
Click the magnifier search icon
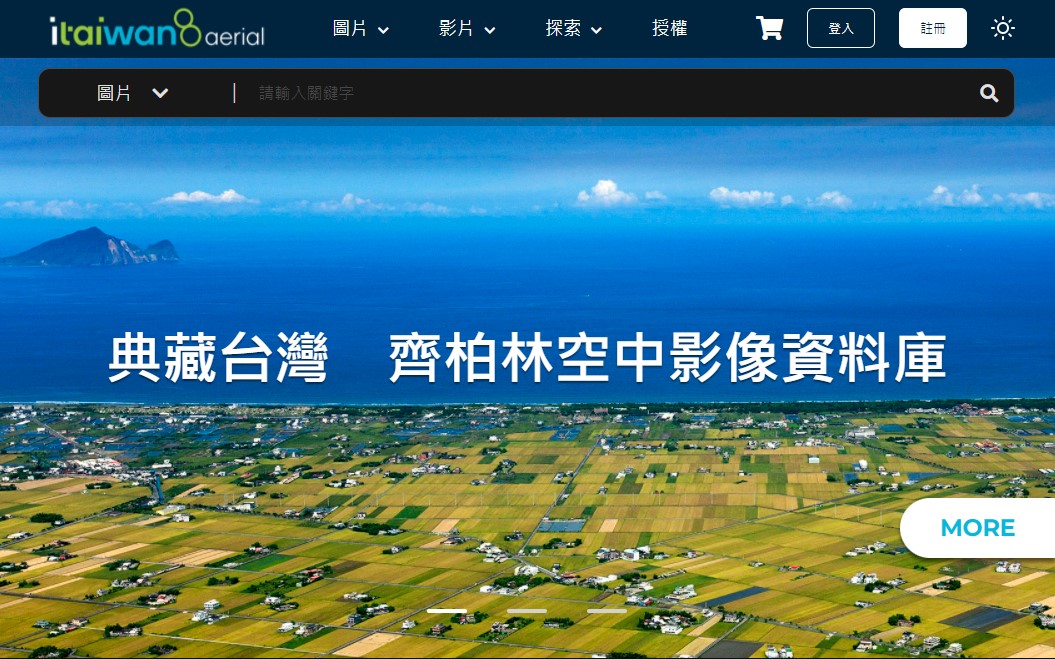pos(989,93)
